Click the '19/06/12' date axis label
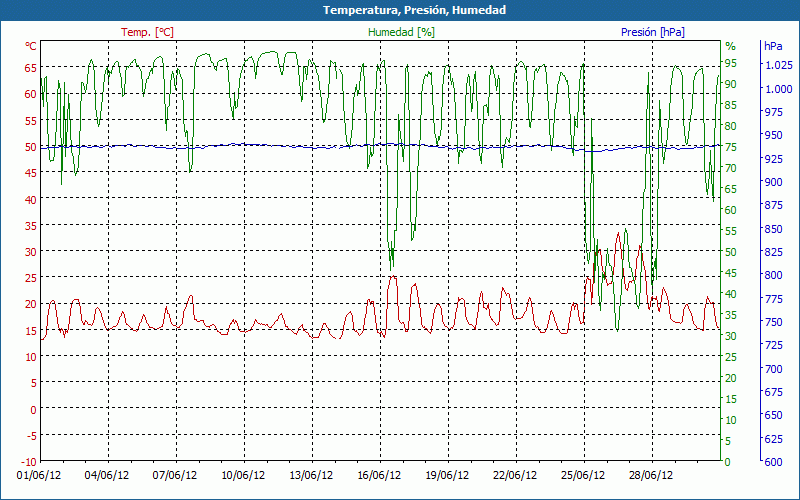Screen dimensions: 800x500 [x=447, y=476]
